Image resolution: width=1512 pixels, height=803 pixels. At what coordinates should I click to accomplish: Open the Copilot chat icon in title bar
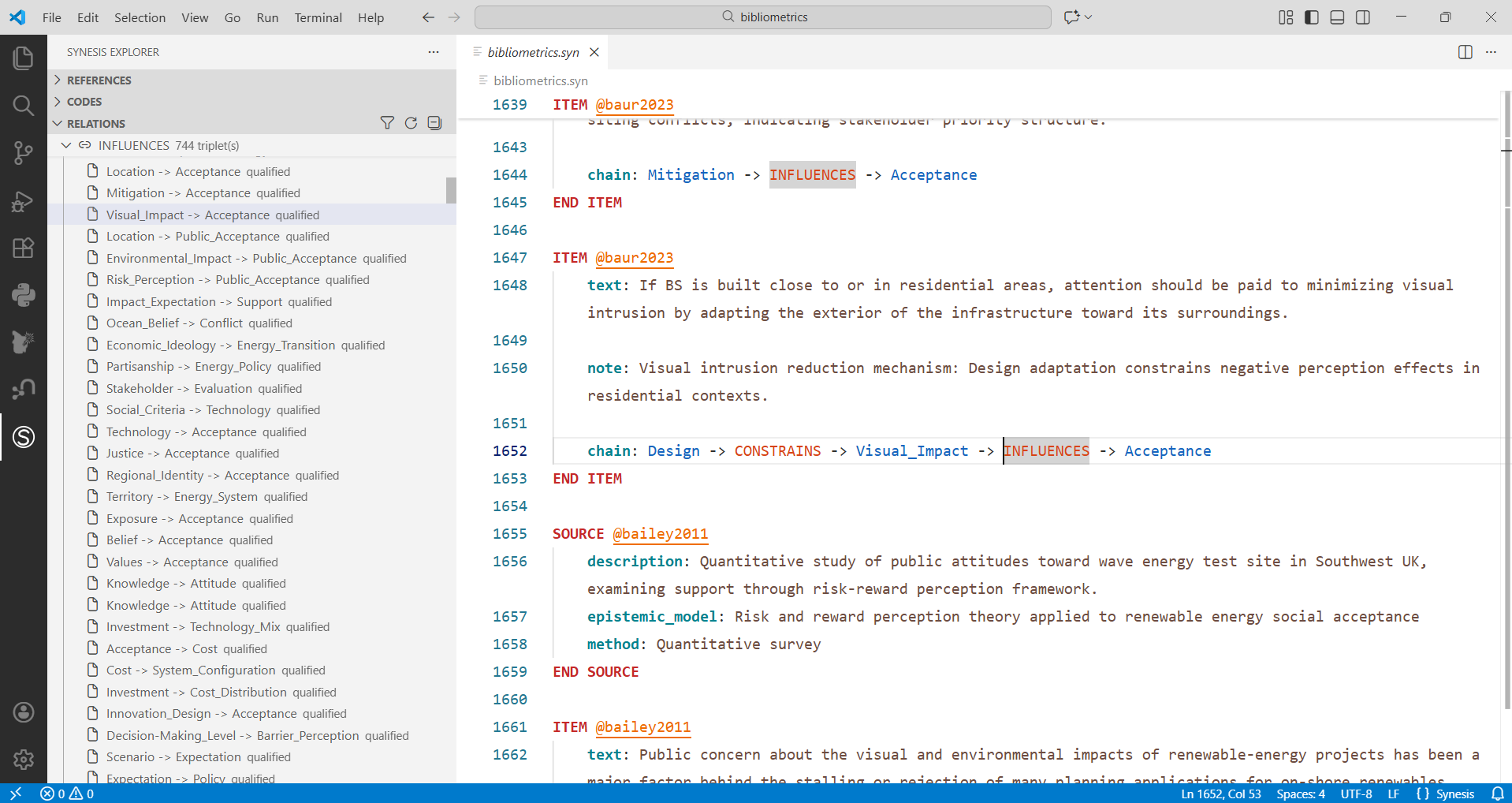tap(1071, 17)
